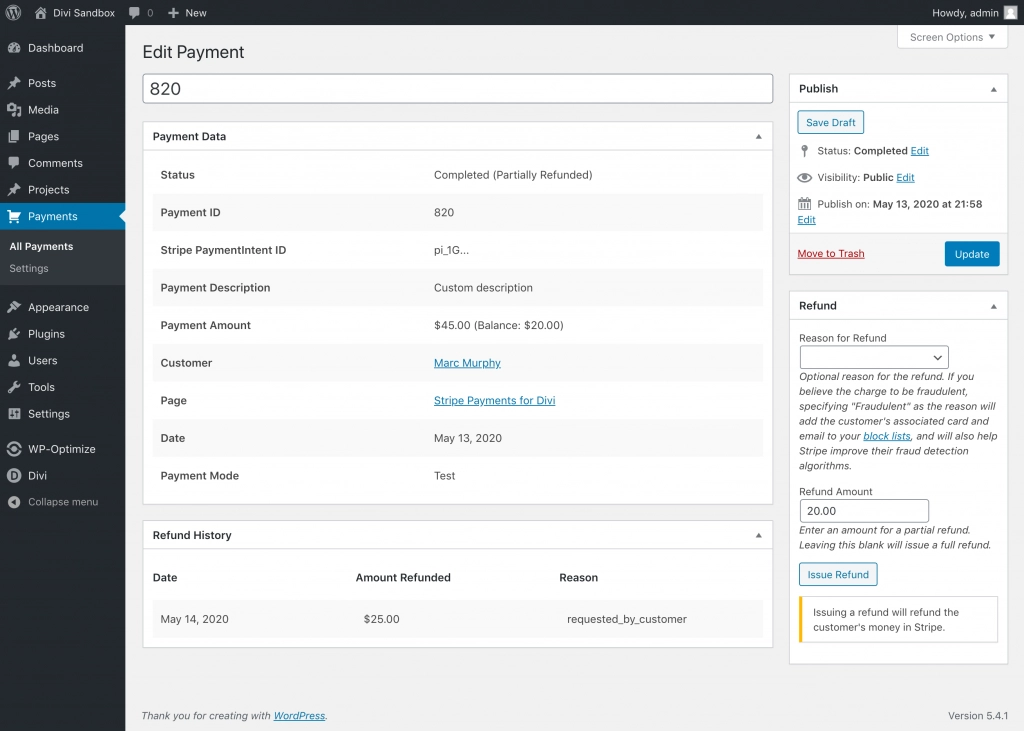This screenshot has height=731, width=1024.
Task: Click the Issue Refund button
Action: pos(838,574)
